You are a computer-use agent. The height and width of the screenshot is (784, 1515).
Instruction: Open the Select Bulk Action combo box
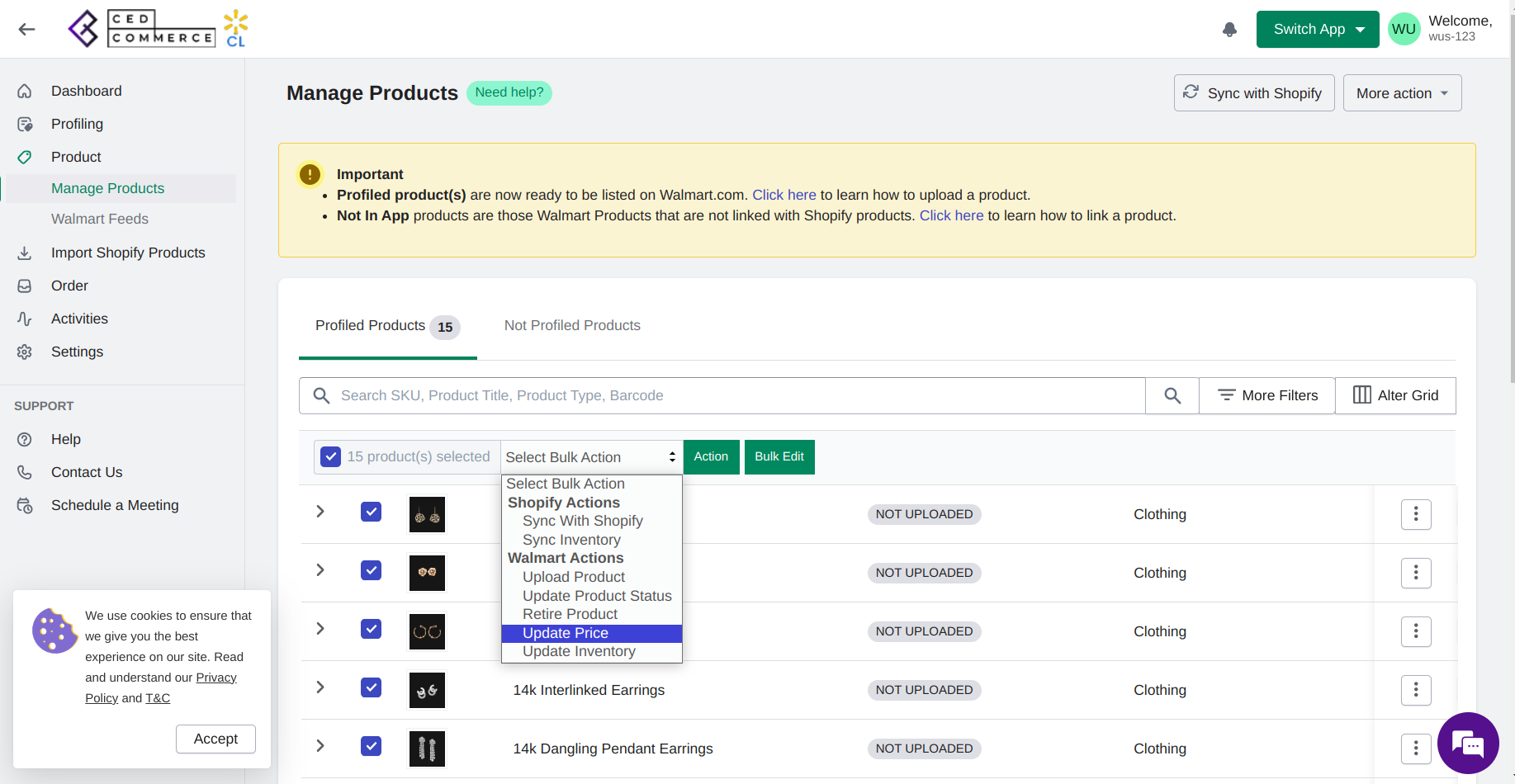591,457
